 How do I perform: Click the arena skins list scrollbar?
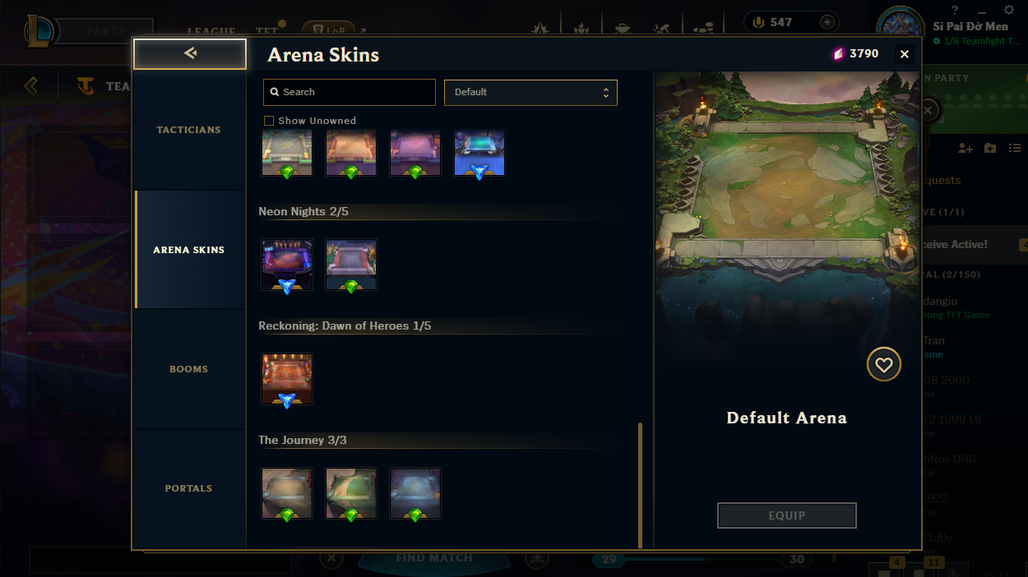640,485
